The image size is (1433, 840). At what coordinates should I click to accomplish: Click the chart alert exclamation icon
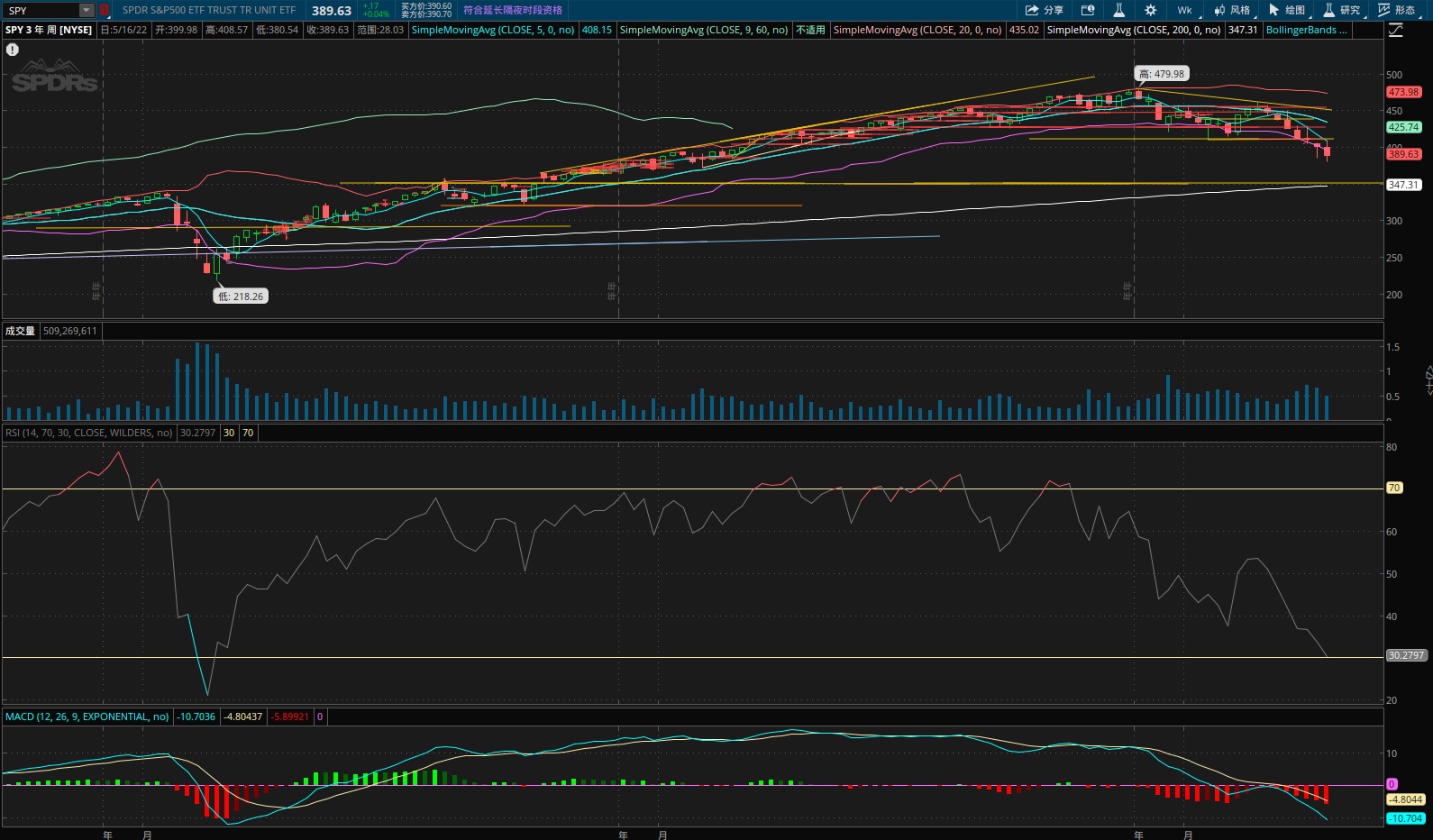click(13, 50)
